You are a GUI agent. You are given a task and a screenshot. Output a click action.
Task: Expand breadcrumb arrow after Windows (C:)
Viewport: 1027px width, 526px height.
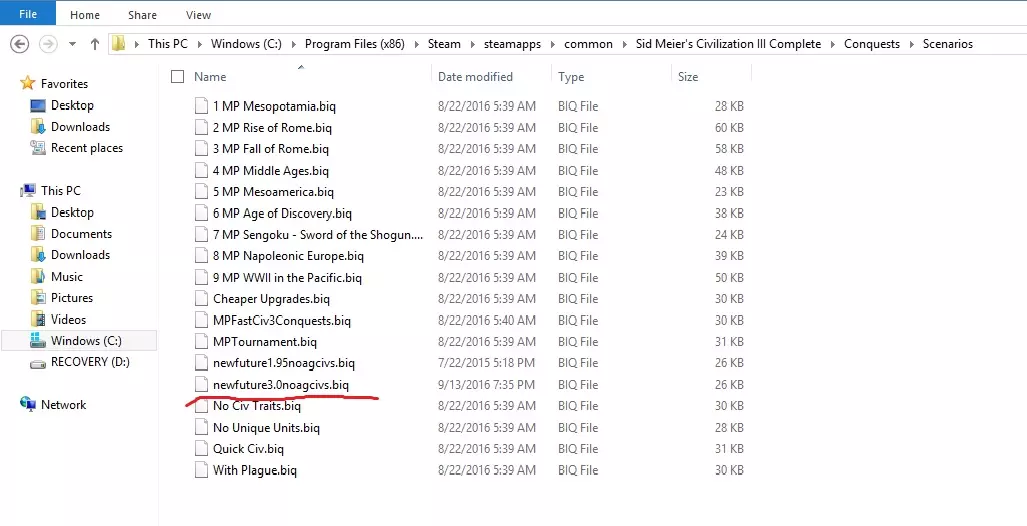point(293,44)
